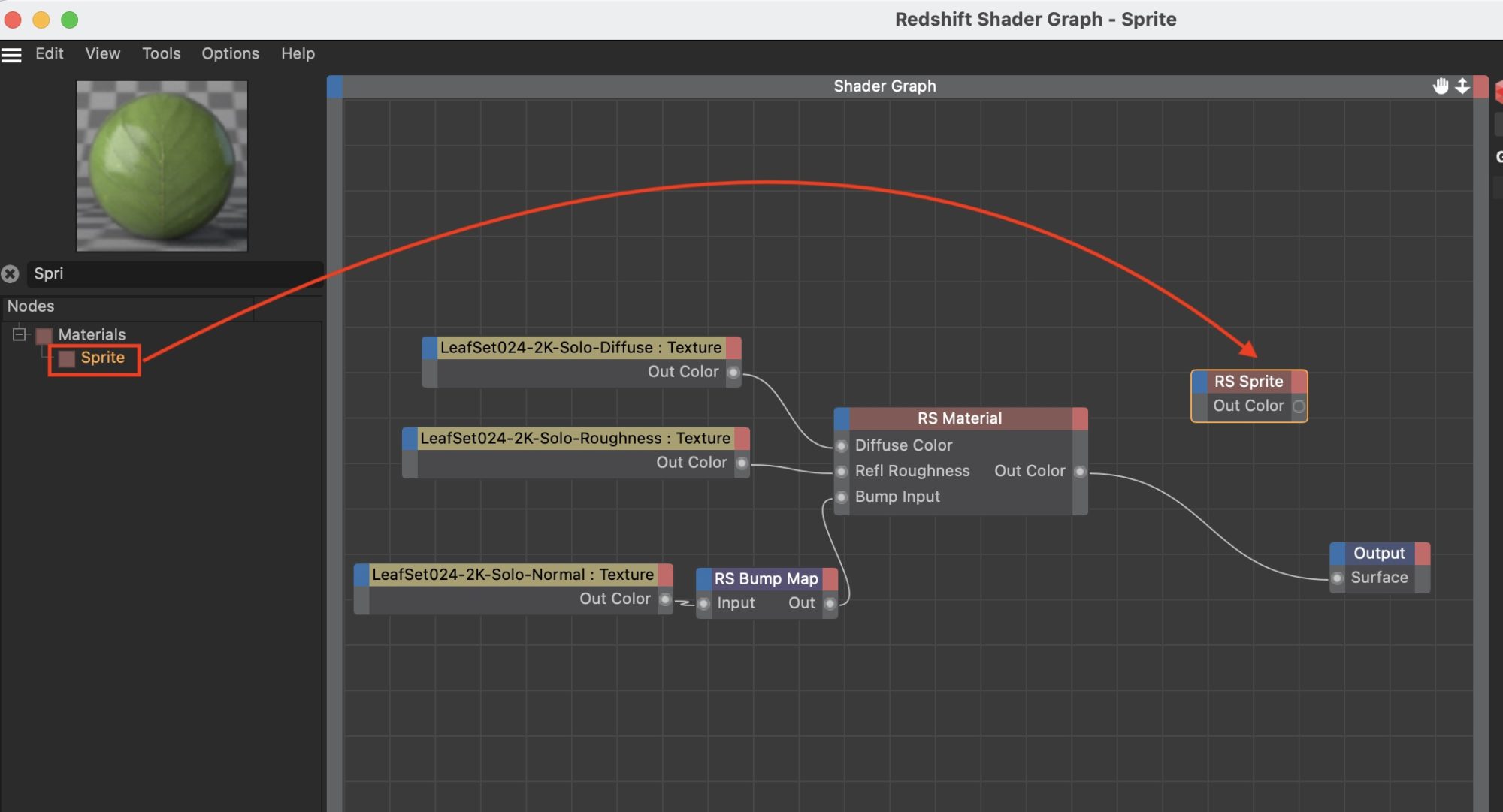Click the Out Color port on RS Sprite node
Viewport: 1503px width, 812px height.
coord(1299,406)
